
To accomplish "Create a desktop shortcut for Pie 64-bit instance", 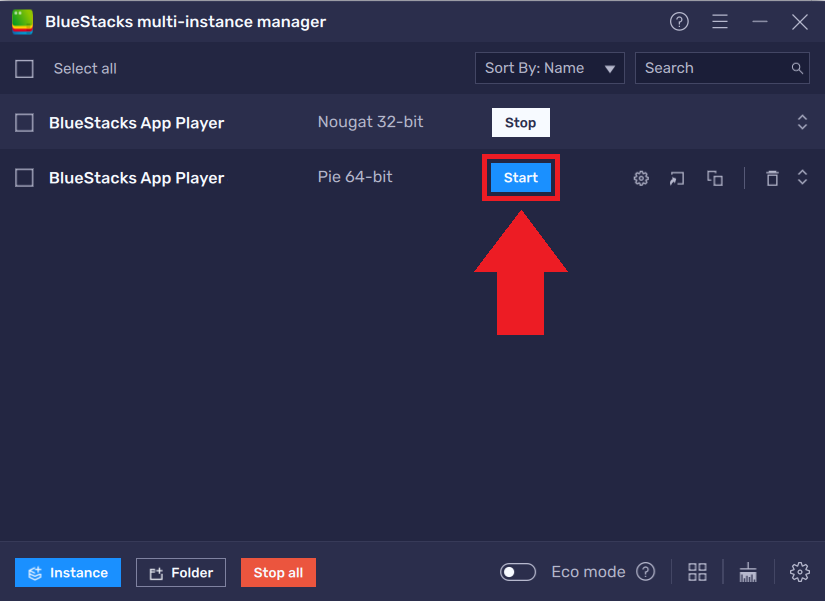I will pyautogui.click(x=676, y=177).
